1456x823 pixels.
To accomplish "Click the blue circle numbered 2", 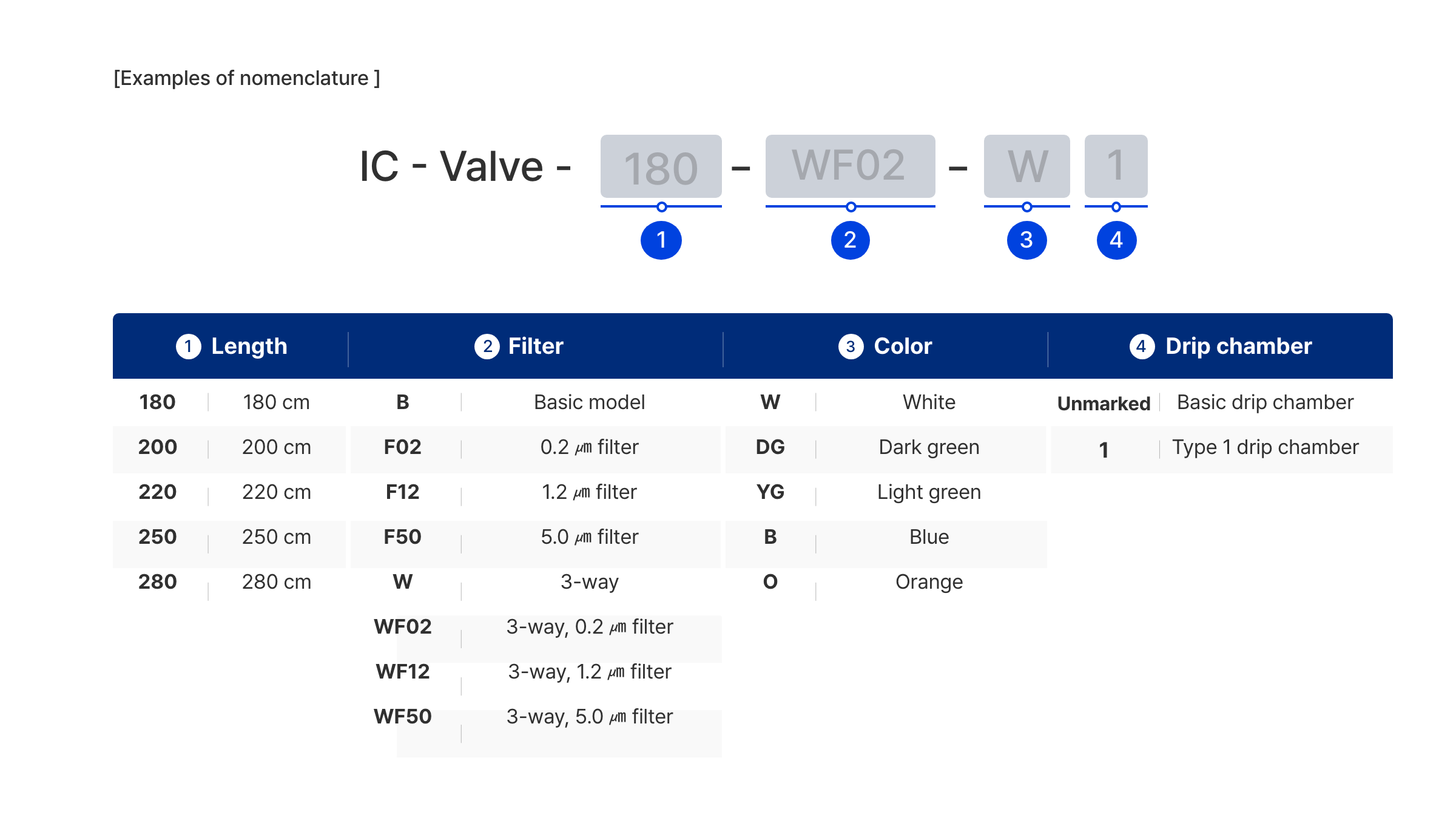I will [850, 240].
